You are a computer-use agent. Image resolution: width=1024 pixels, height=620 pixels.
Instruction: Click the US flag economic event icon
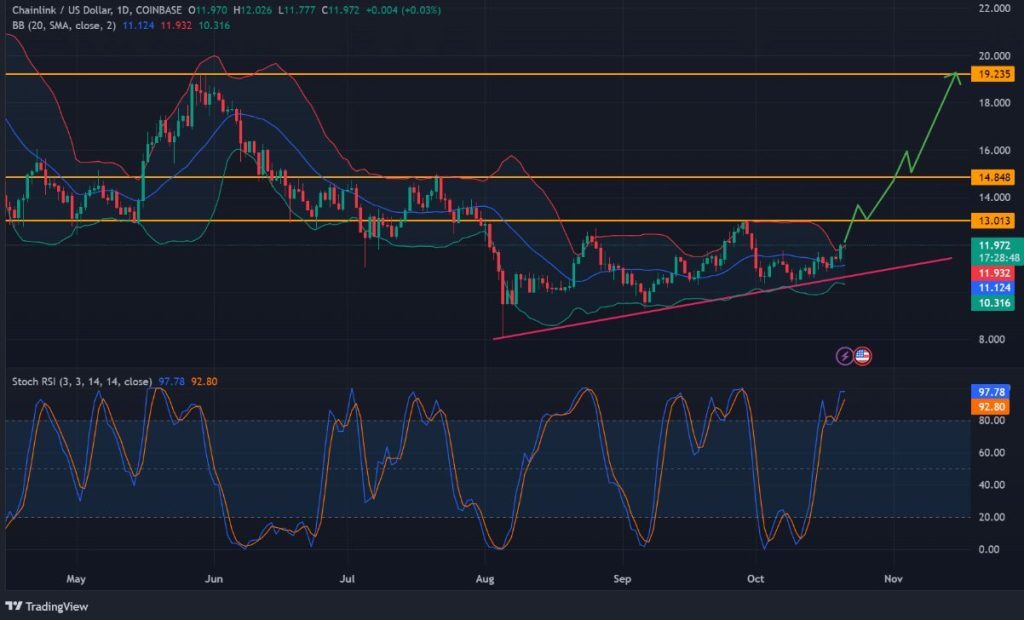(863, 356)
